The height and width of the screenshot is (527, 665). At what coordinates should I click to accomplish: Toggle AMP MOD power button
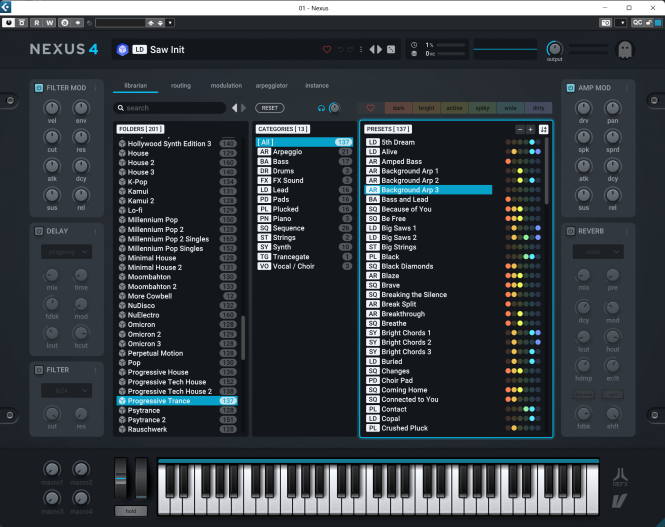[570, 88]
